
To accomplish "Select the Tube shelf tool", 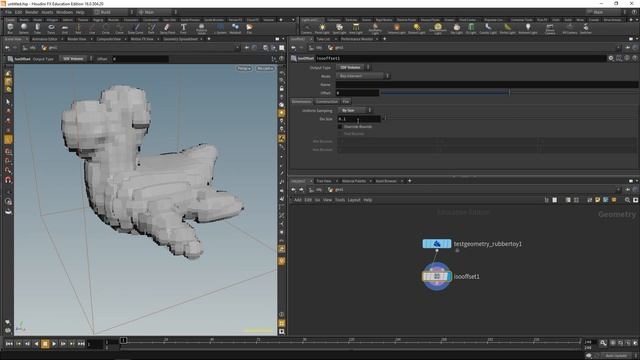I will [x=37, y=28].
